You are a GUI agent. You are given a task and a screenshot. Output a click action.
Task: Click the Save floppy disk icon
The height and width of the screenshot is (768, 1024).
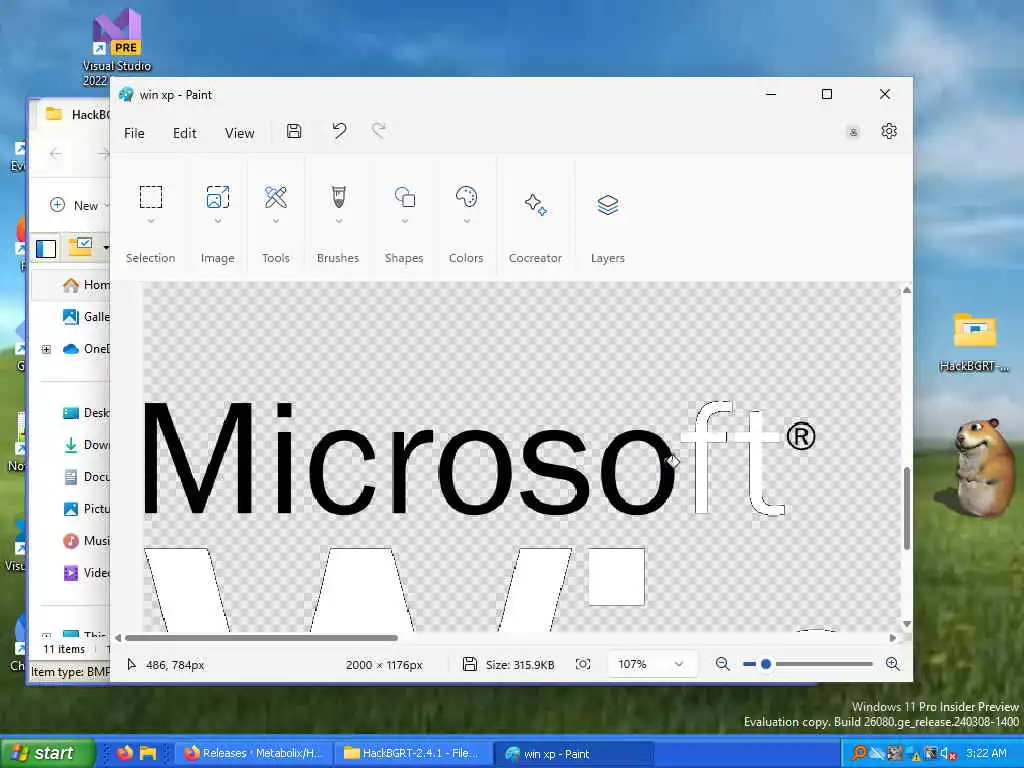click(294, 131)
